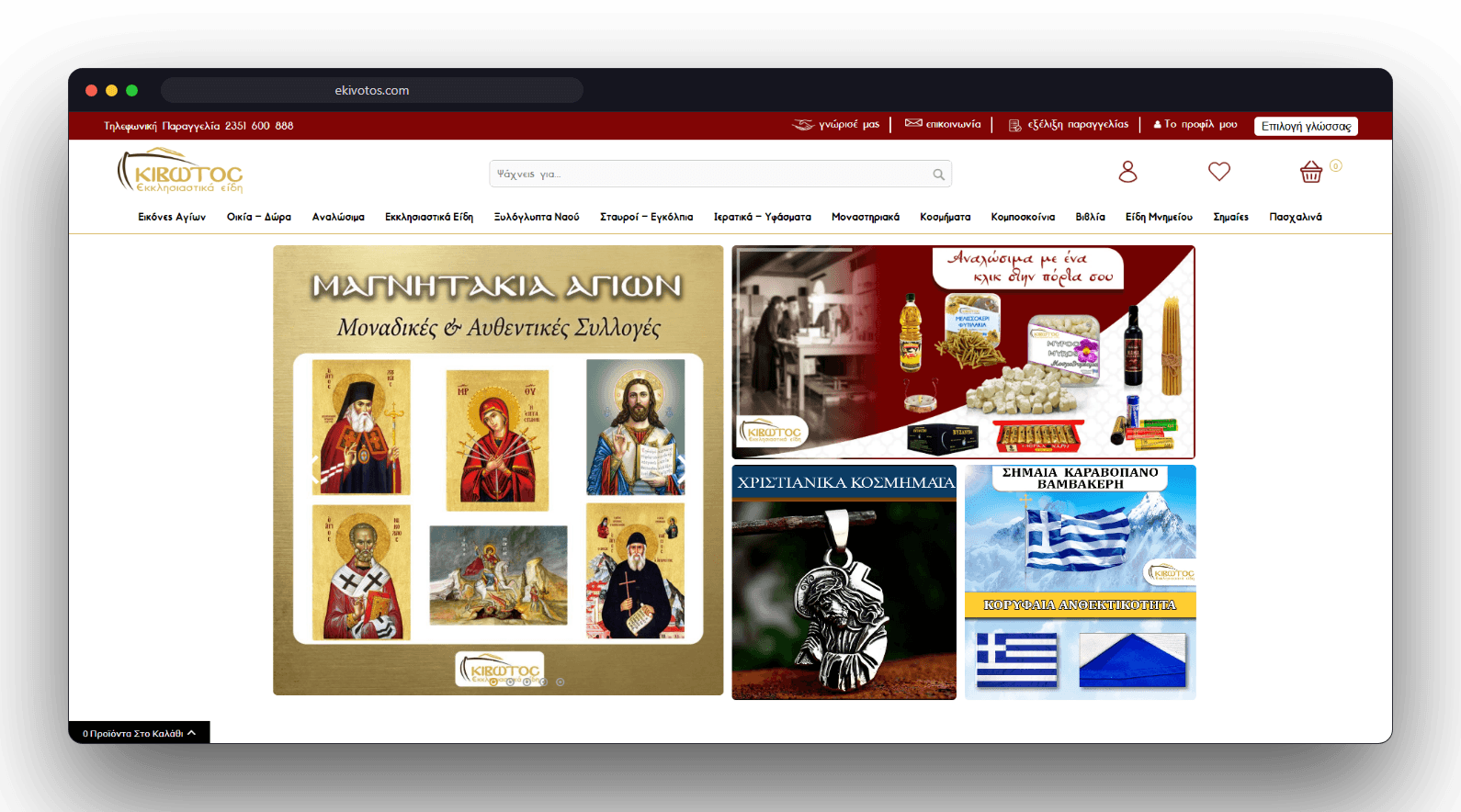This screenshot has height=812, width=1461.
Task: Open the shopping basket icon
Action: (x=1311, y=172)
